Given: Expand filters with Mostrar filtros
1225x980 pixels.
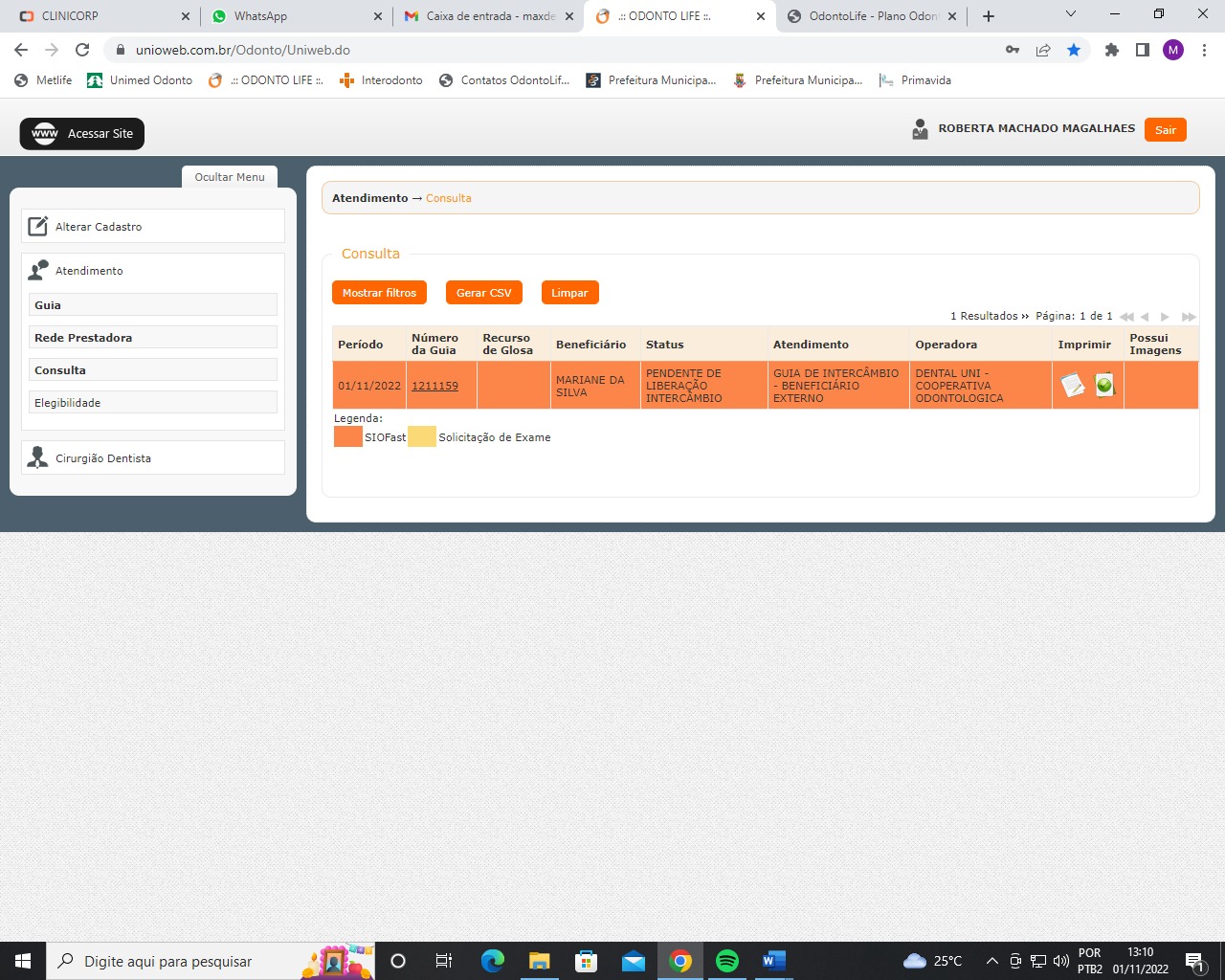Looking at the screenshot, I should coord(379,293).
